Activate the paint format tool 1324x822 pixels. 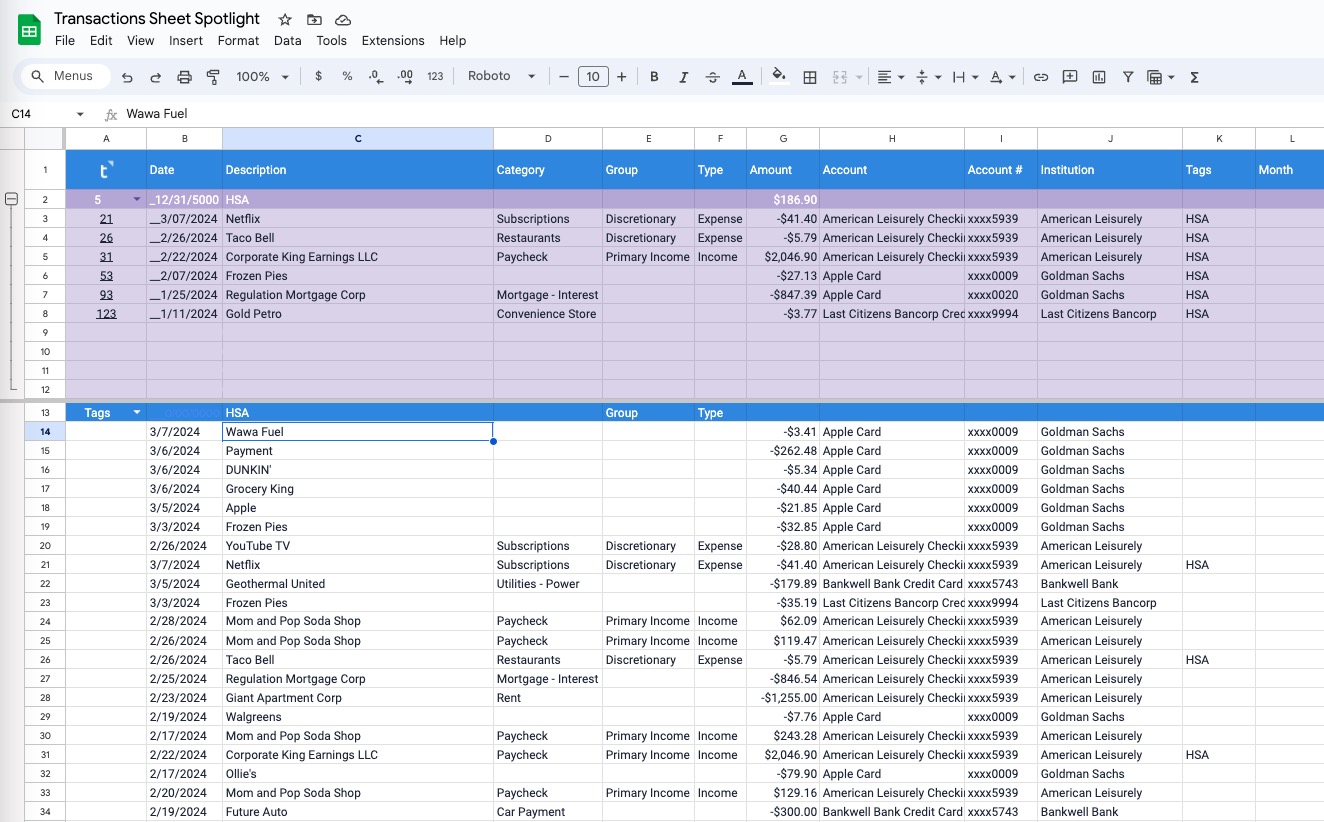pos(213,77)
